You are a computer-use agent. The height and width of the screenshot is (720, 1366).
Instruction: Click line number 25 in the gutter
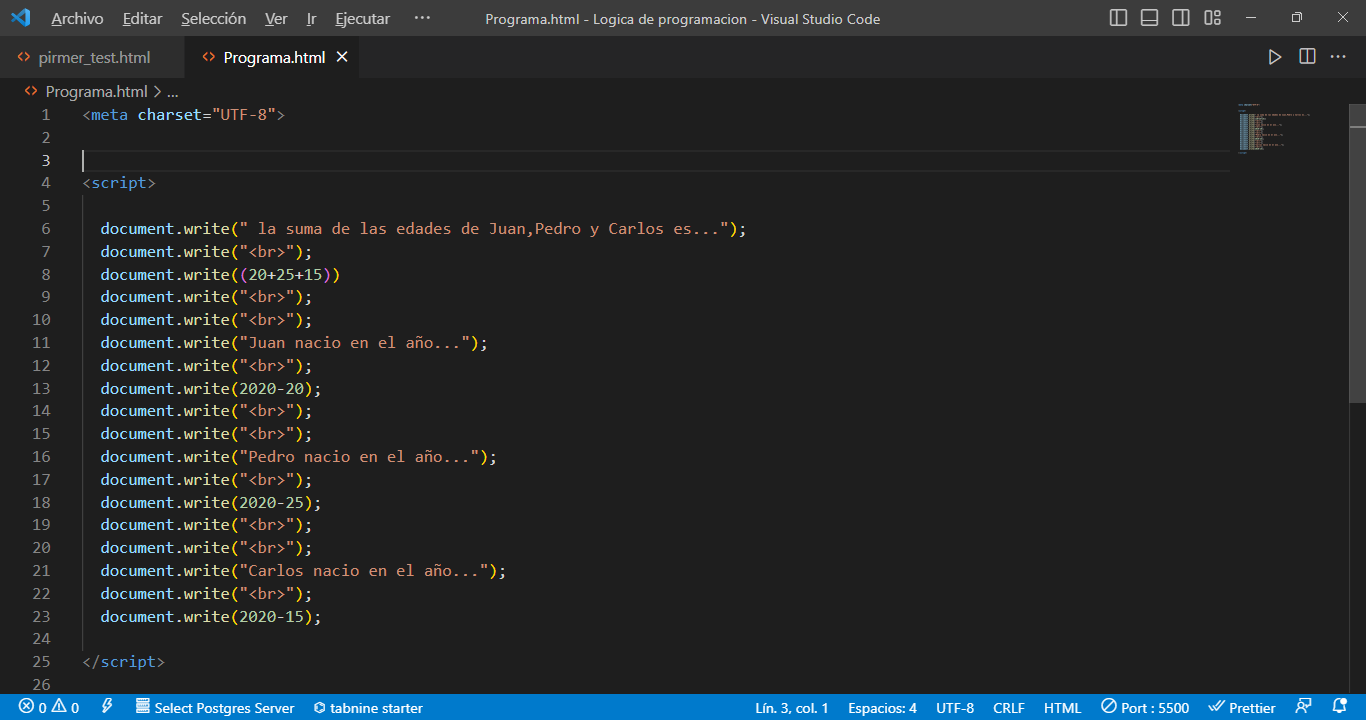pyautogui.click(x=41, y=662)
